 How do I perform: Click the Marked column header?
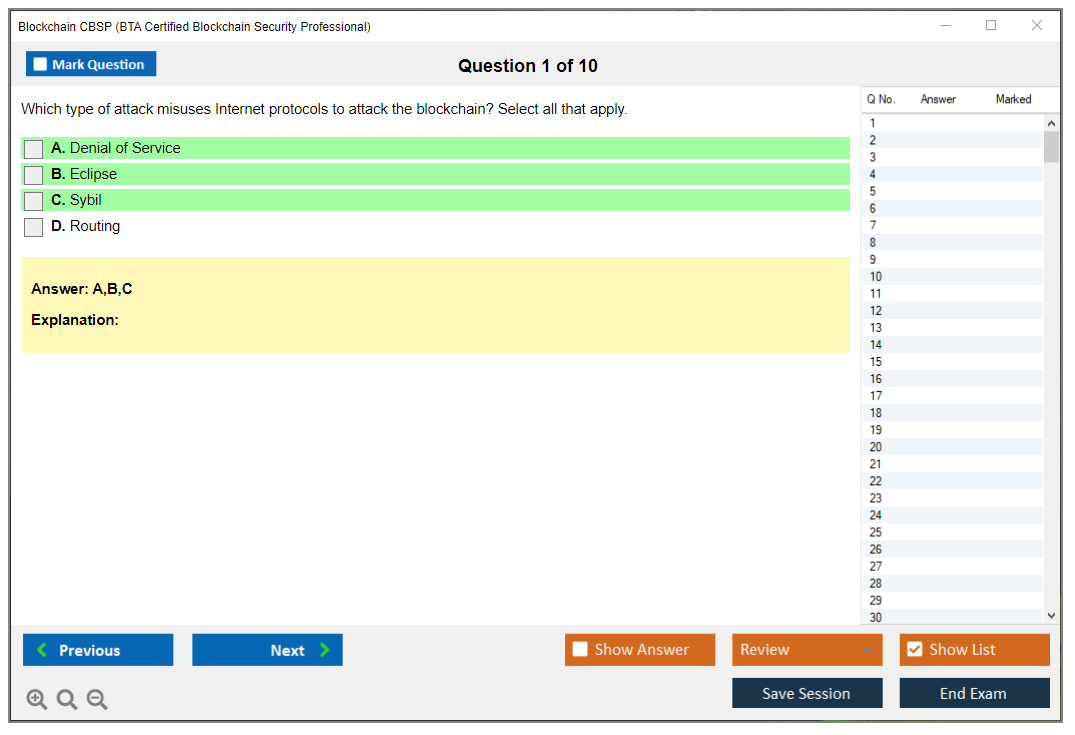click(x=1012, y=99)
